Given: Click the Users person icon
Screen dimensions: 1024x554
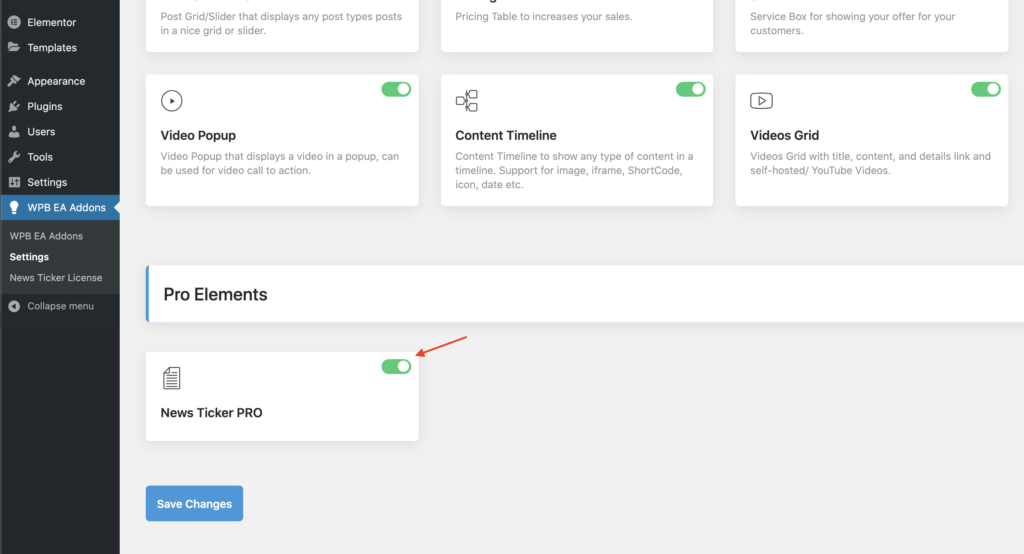Looking at the screenshot, I should tap(14, 131).
